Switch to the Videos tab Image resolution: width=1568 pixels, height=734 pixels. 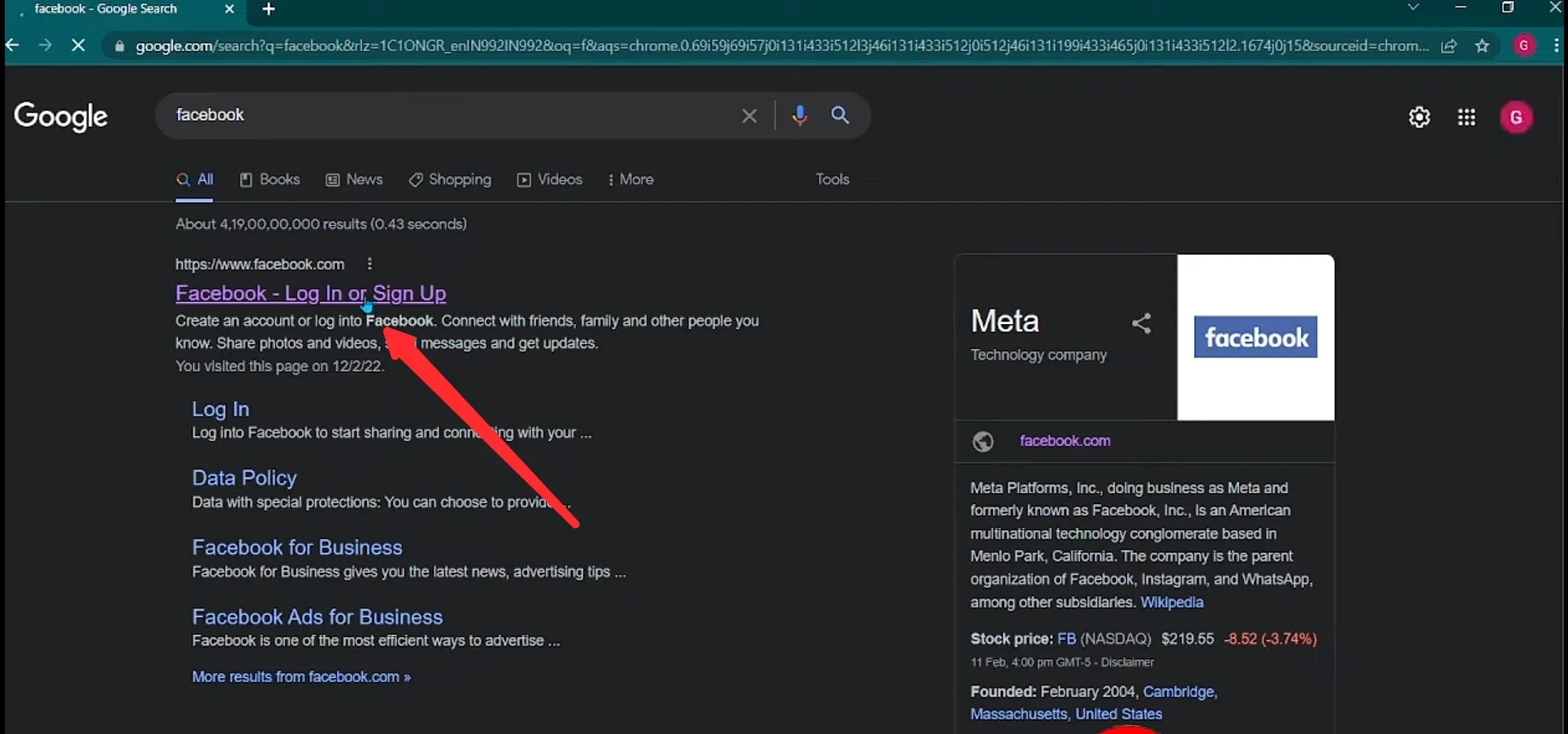pos(550,179)
